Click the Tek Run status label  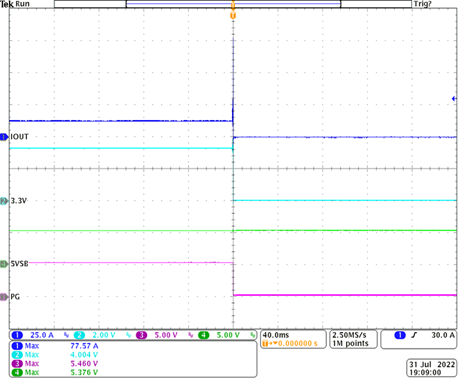click(15, 4)
